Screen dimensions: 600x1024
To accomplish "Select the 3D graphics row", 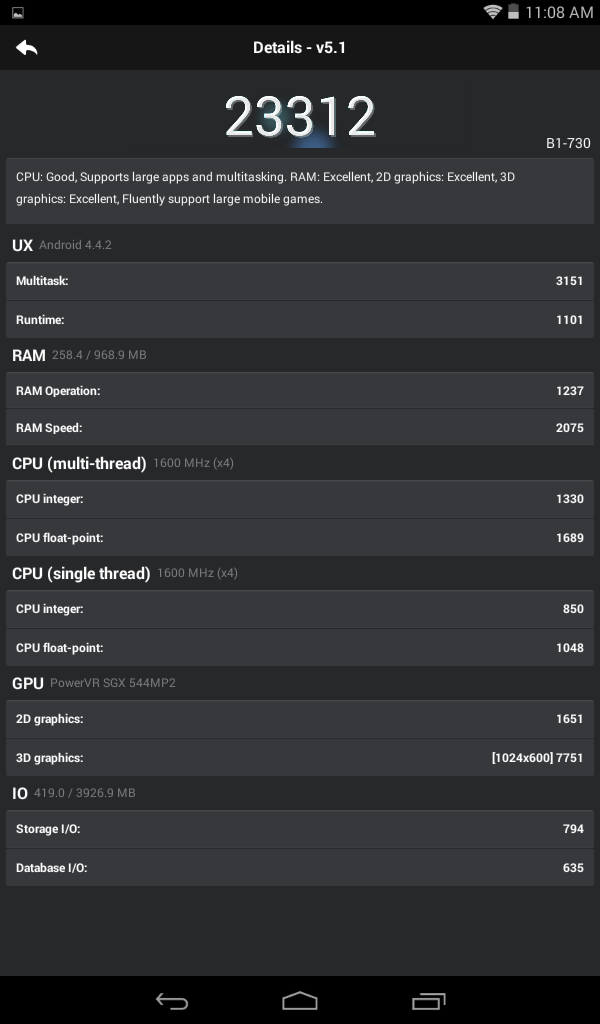I will pos(300,758).
